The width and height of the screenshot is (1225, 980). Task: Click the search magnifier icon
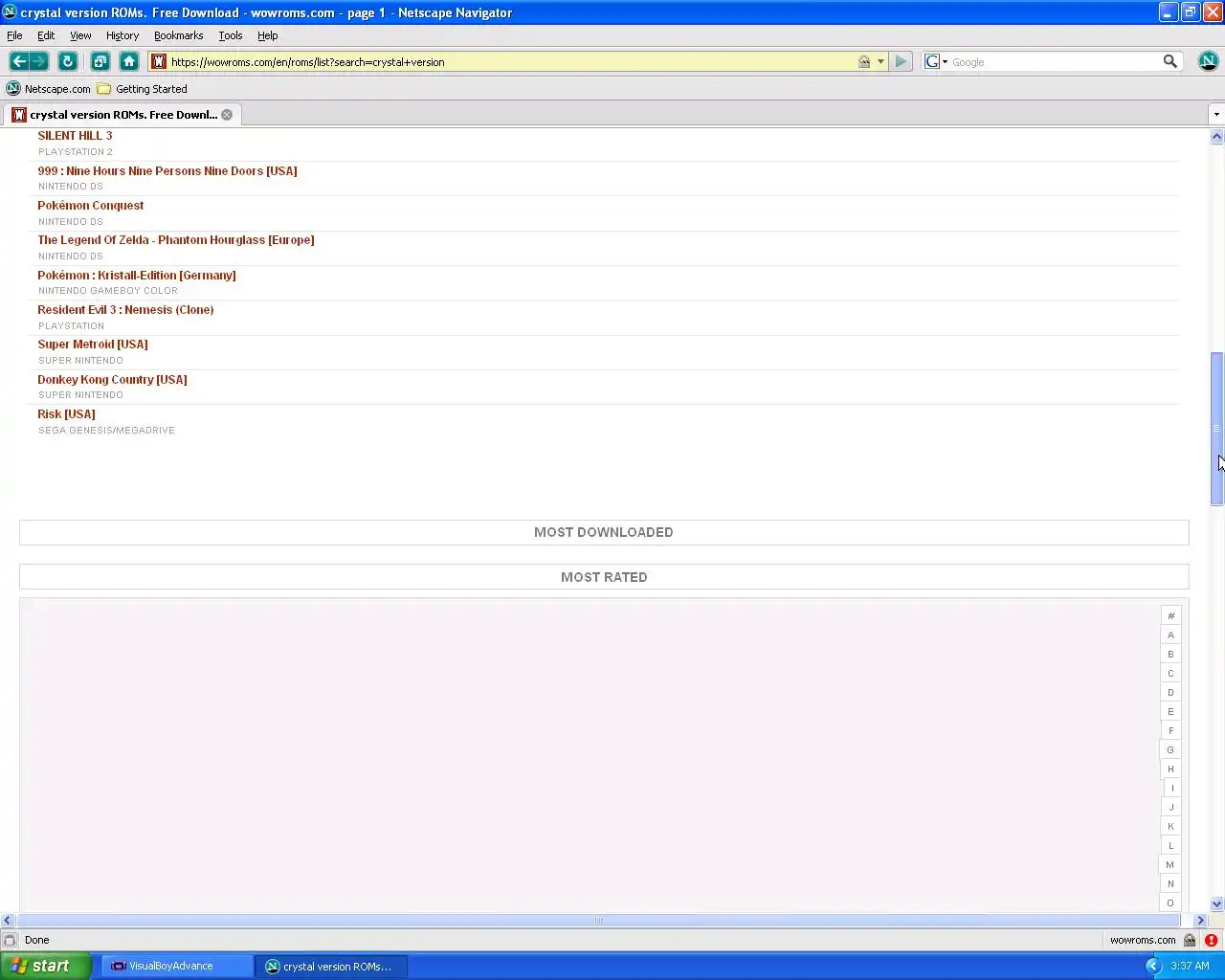(x=1169, y=61)
